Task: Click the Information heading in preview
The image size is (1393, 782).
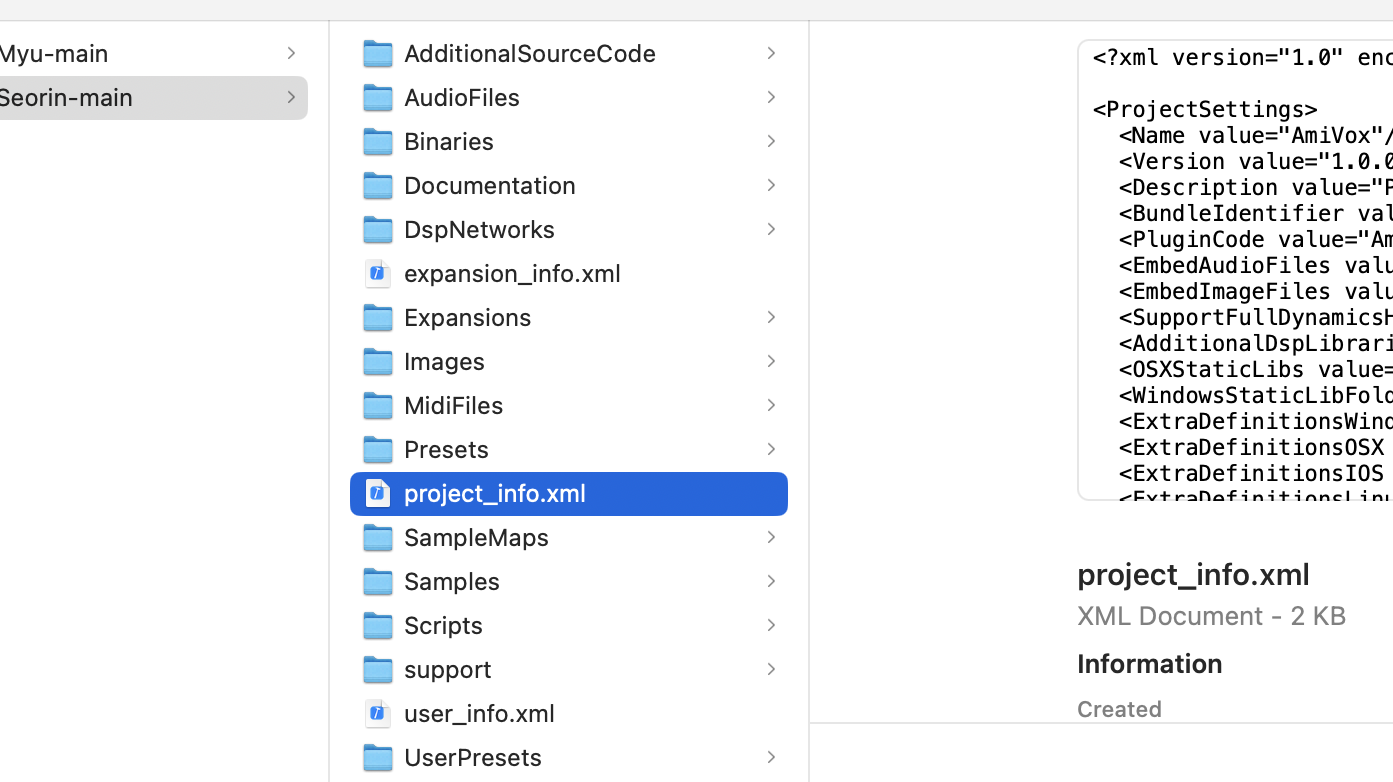Action: point(1150,663)
